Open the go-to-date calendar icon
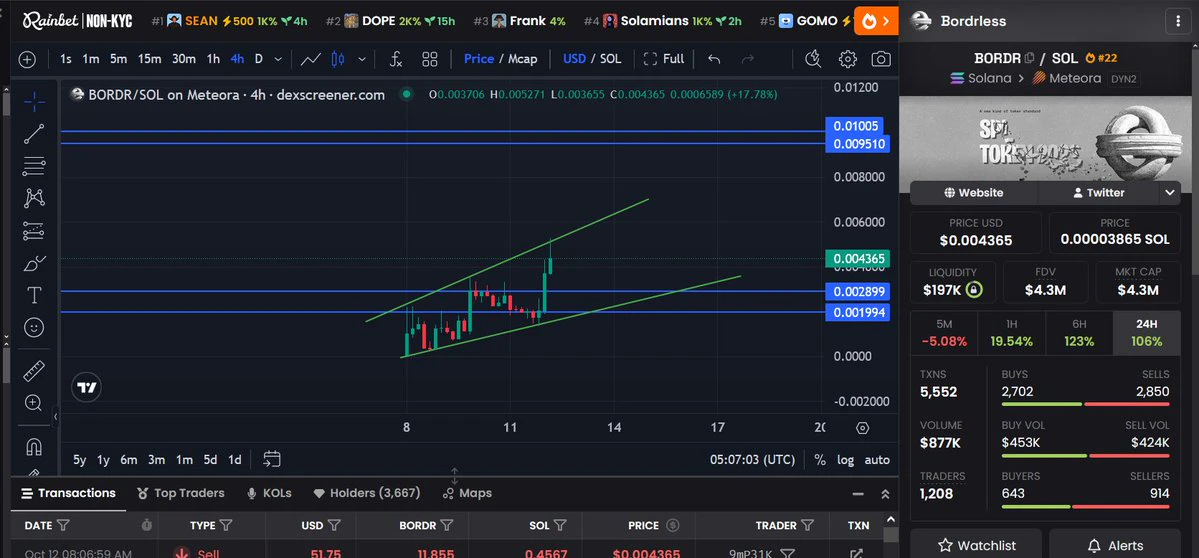Image resolution: width=1199 pixels, height=558 pixels. tap(271, 459)
